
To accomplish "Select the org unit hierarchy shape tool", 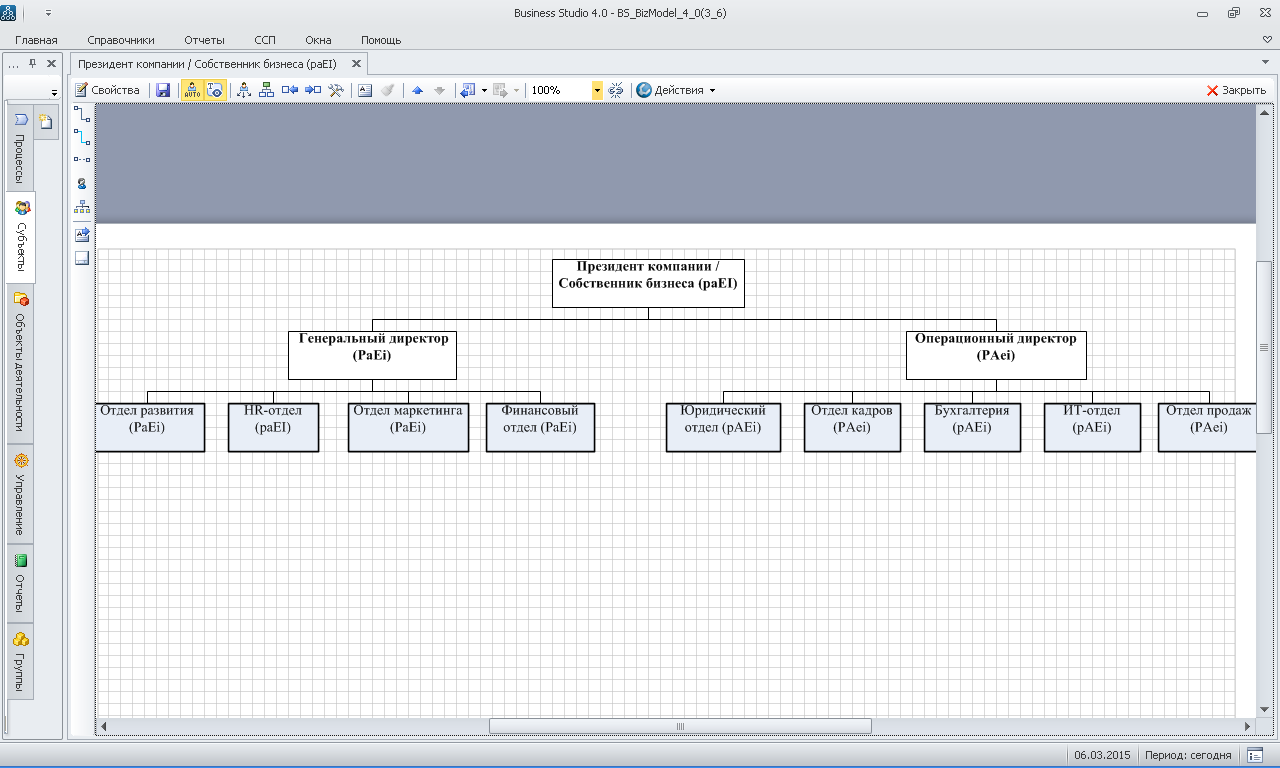I will (82, 208).
